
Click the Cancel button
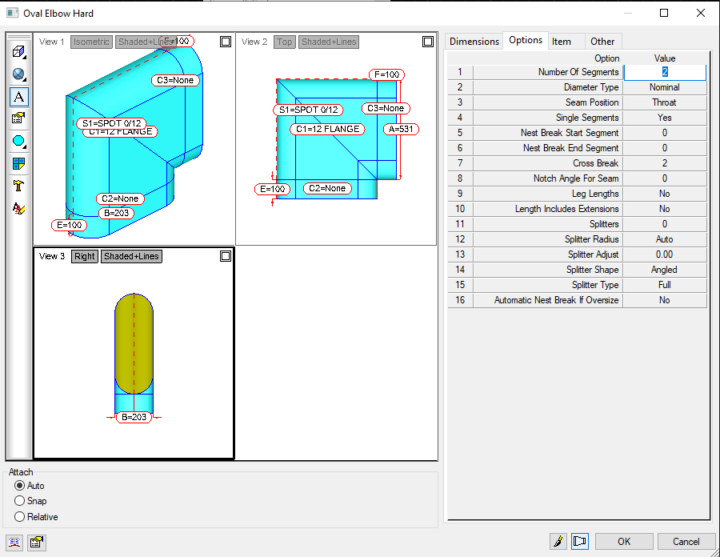tap(685, 541)
